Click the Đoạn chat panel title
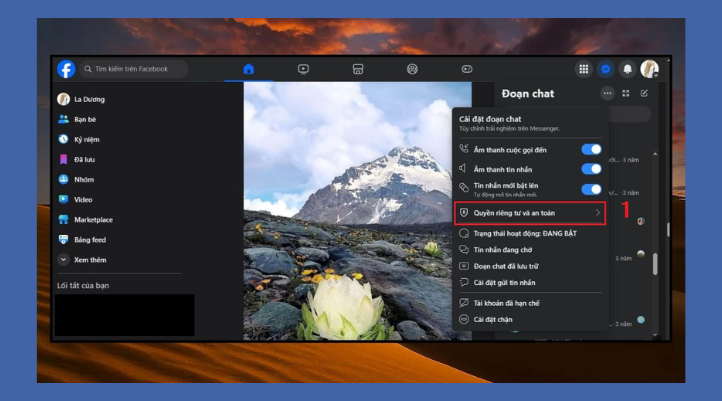 528,93
